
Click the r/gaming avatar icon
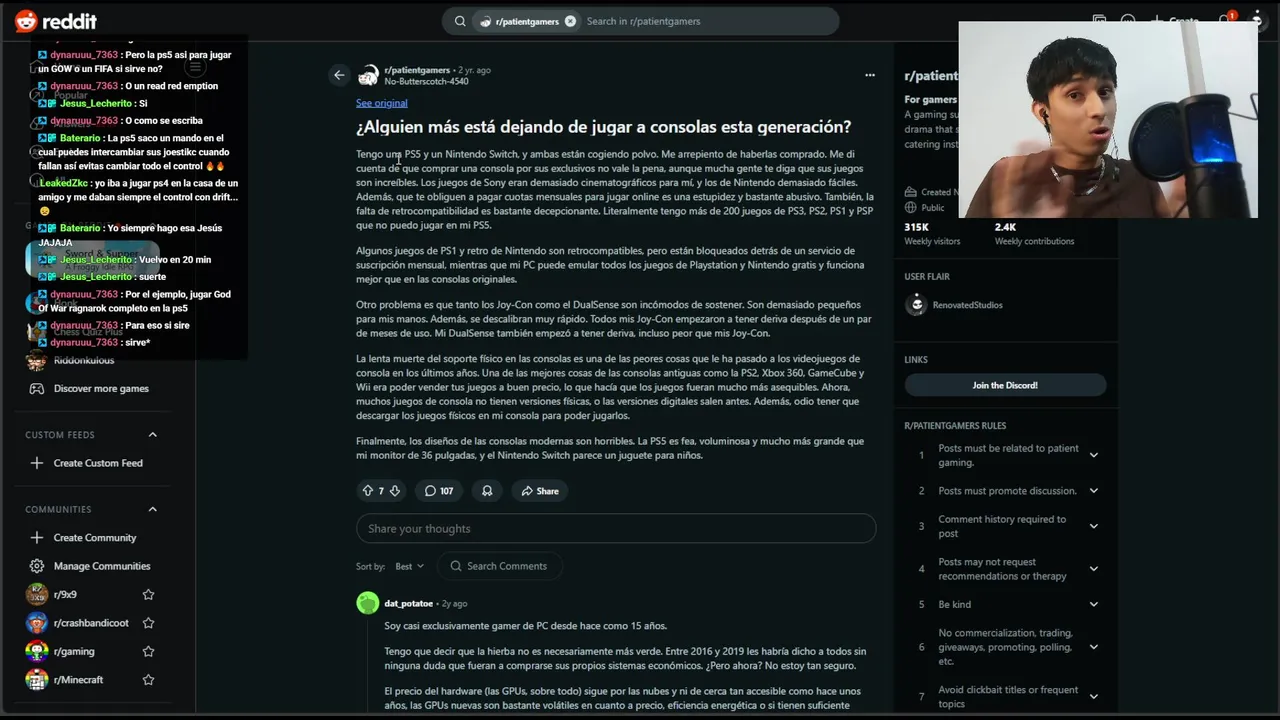click(x=37, y=651)
